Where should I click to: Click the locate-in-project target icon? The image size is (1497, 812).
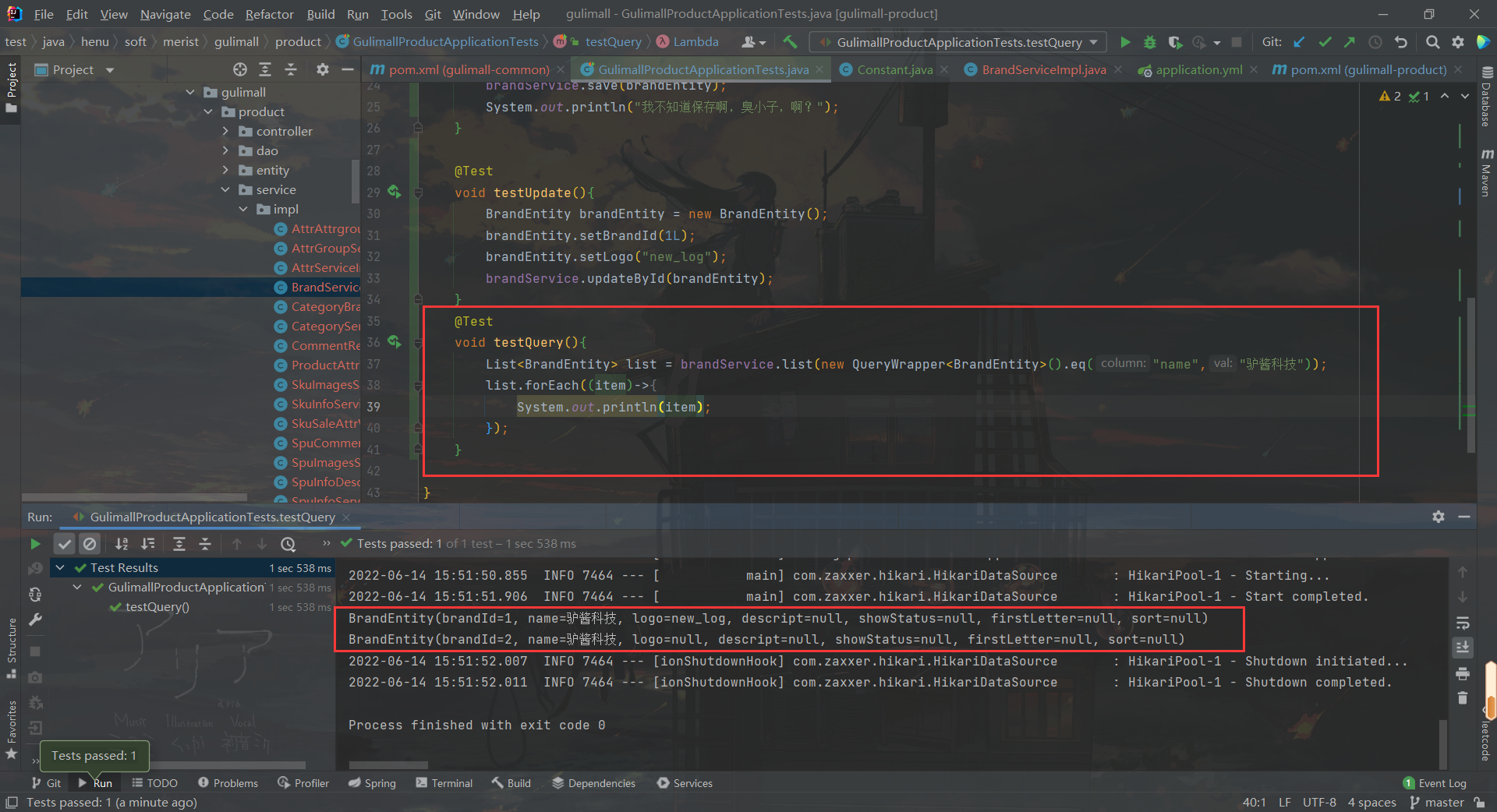(x=240, y=69)
